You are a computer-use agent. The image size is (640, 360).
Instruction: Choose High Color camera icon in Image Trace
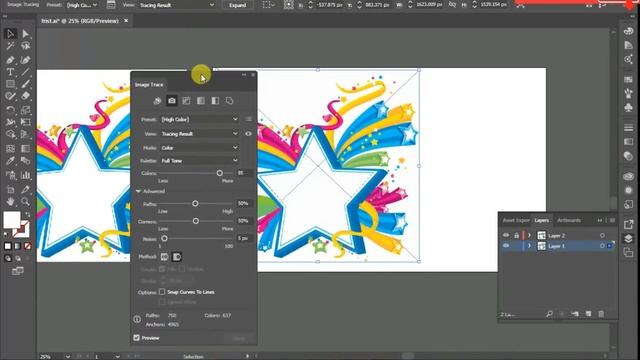point(172,101)
